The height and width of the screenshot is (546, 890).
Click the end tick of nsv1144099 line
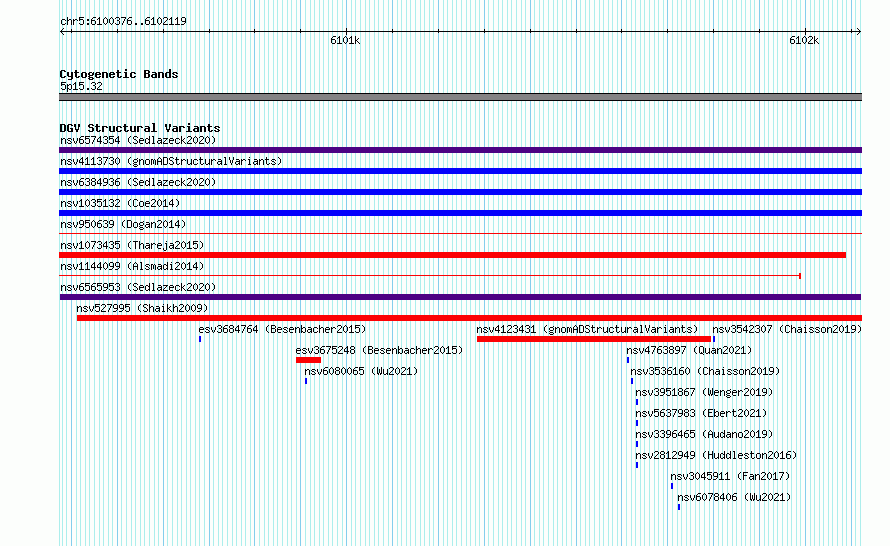click(x=800, y=276)
